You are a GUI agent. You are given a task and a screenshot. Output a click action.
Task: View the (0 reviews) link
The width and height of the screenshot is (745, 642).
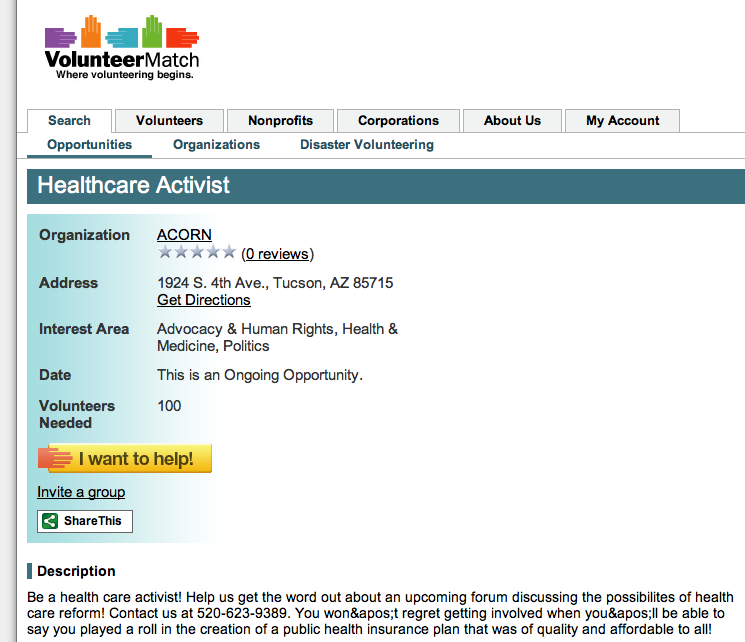278,254
